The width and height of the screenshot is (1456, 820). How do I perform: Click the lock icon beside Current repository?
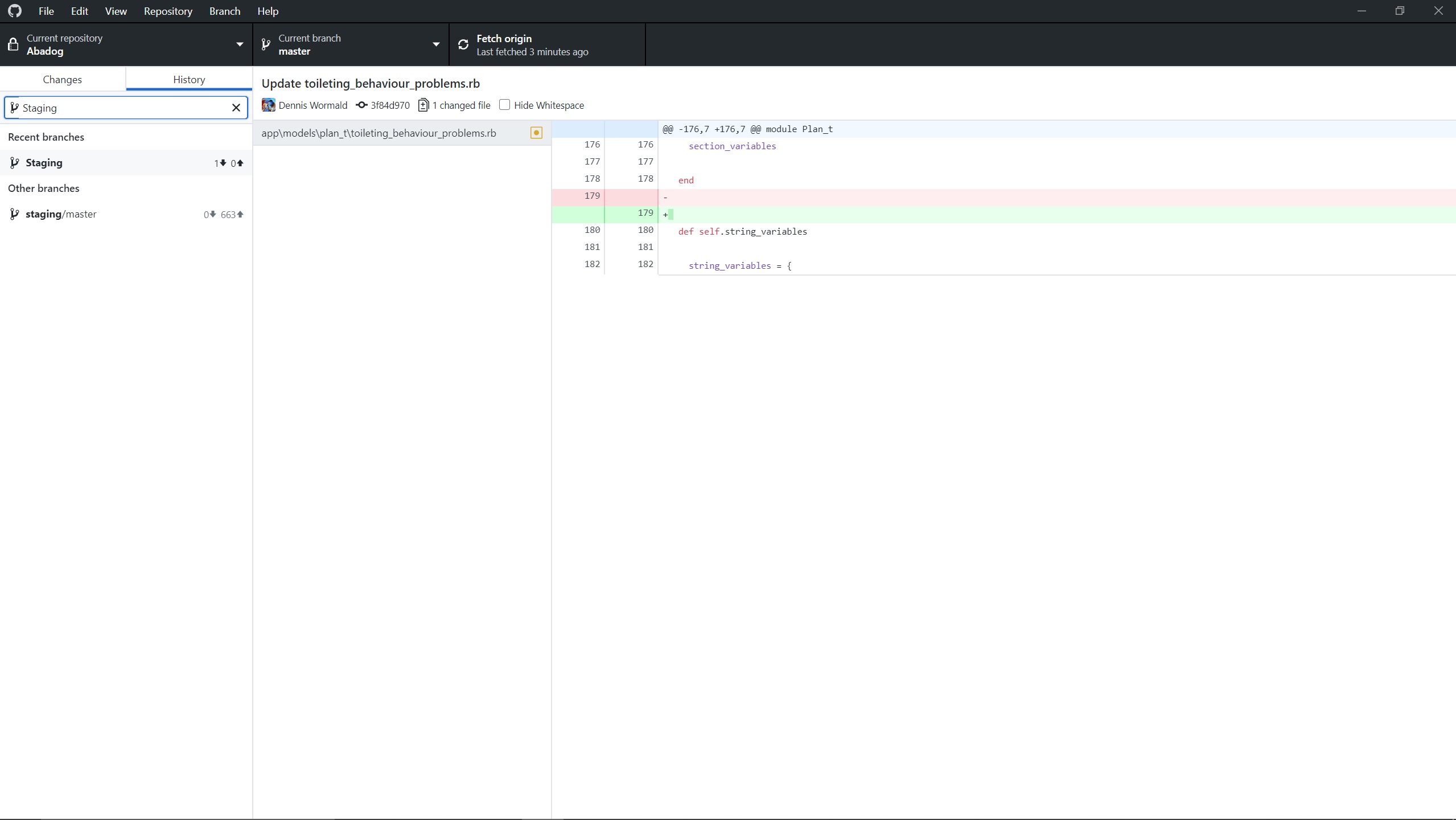[13, 44]
